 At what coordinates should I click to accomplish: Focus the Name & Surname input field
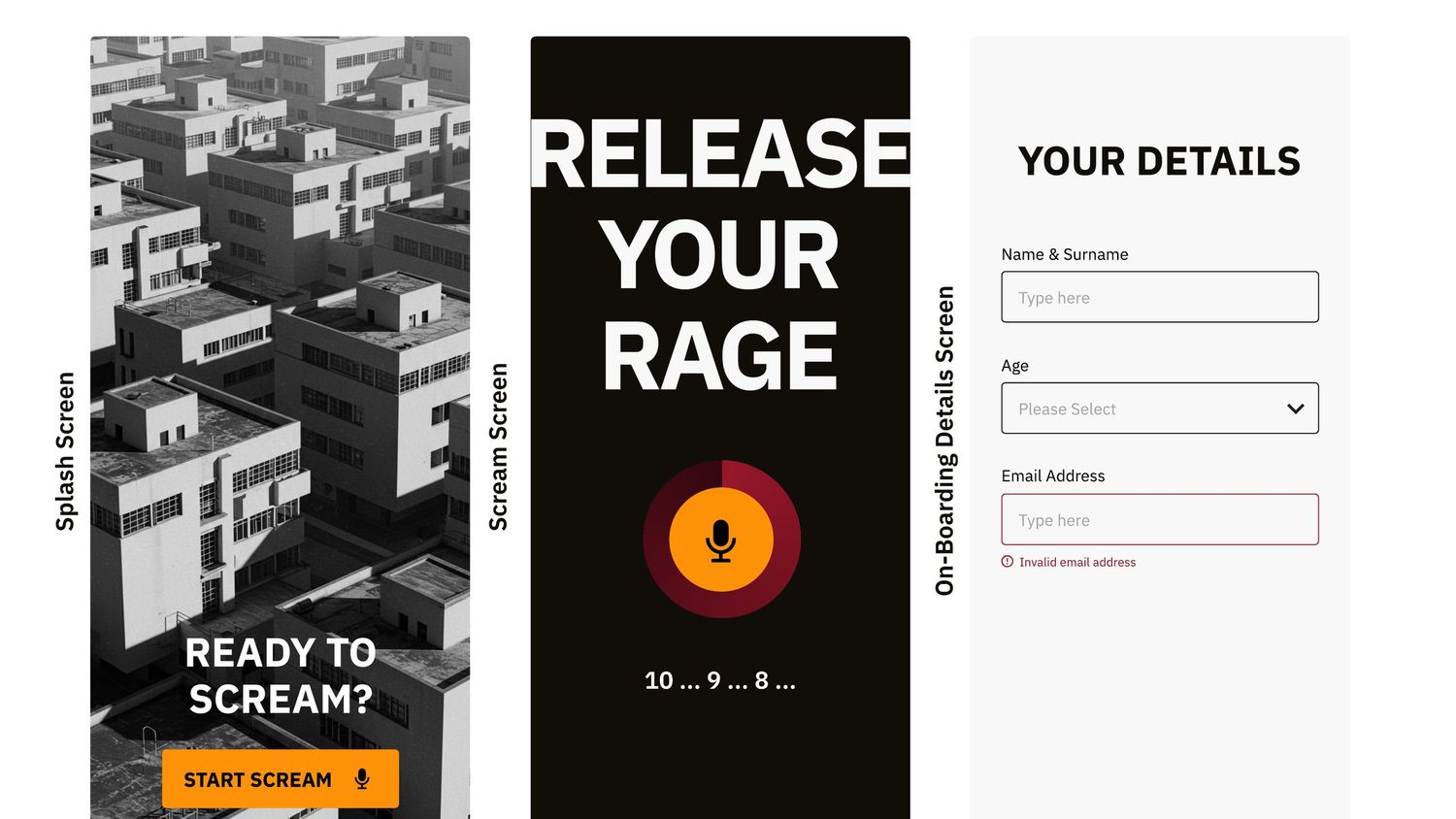click(x=1160, y=297)
